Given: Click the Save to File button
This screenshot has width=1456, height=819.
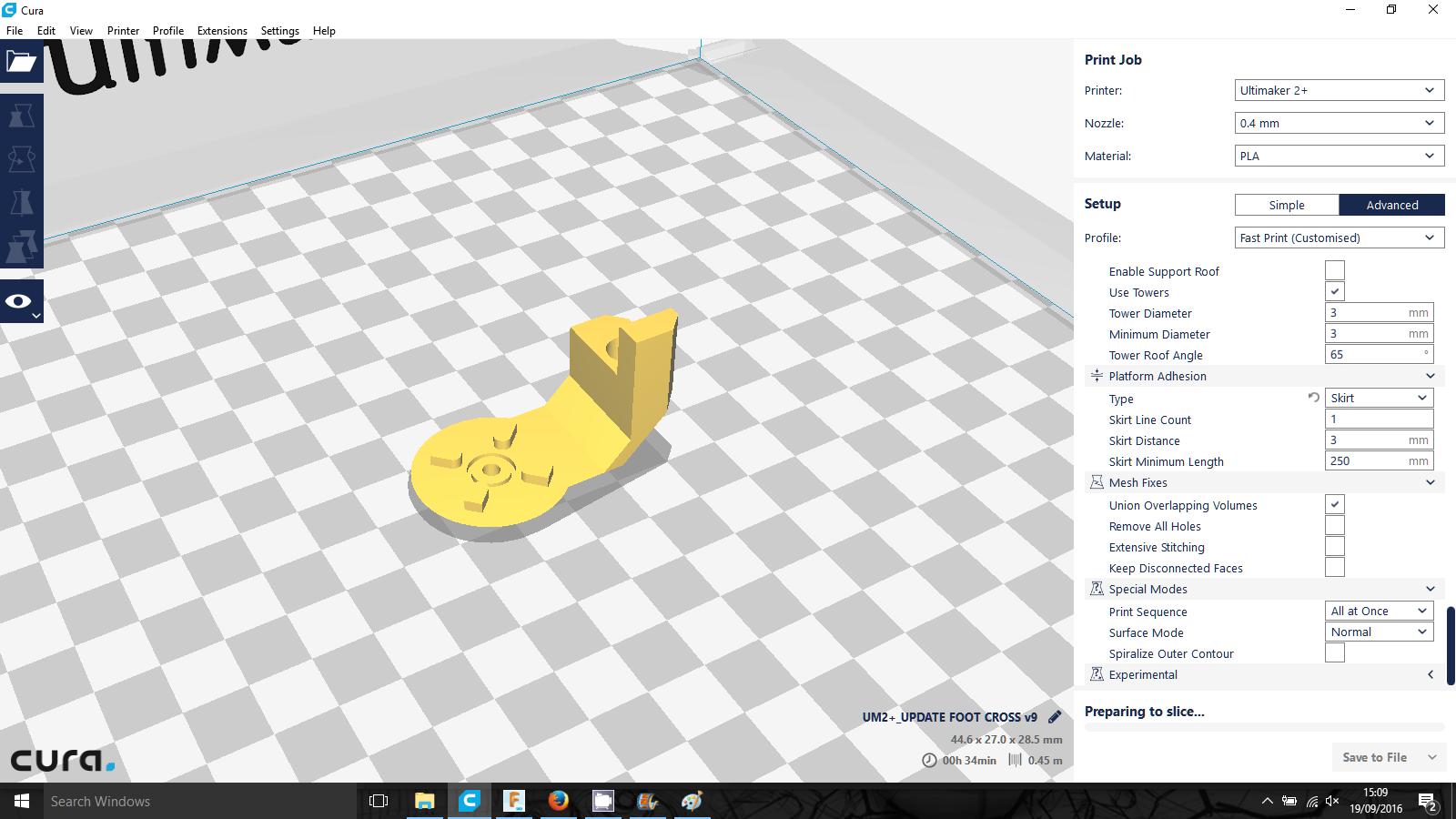Looking at the screenshot, I should tap(1374, 757).
